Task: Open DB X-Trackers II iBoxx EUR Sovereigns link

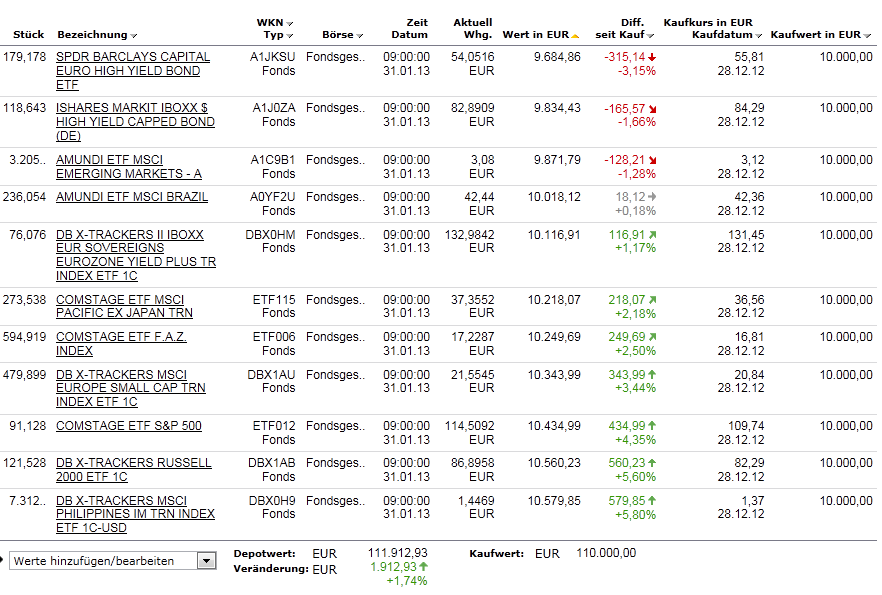Action: coord(136,255)
